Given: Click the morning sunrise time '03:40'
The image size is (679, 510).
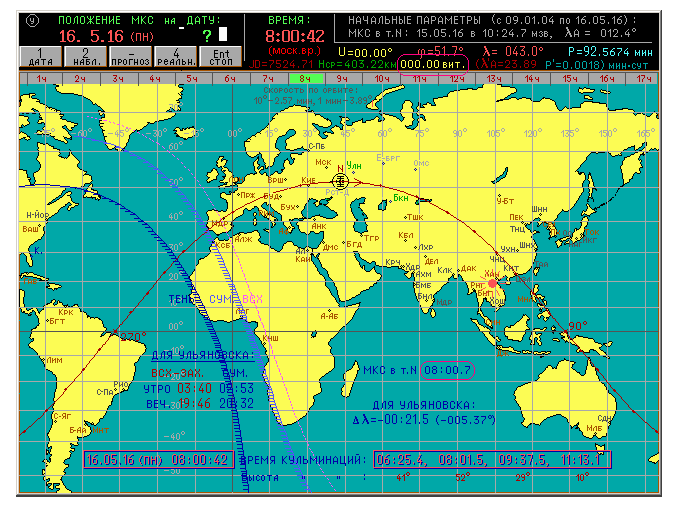Looking at the screenshot, I should (194, 388).
